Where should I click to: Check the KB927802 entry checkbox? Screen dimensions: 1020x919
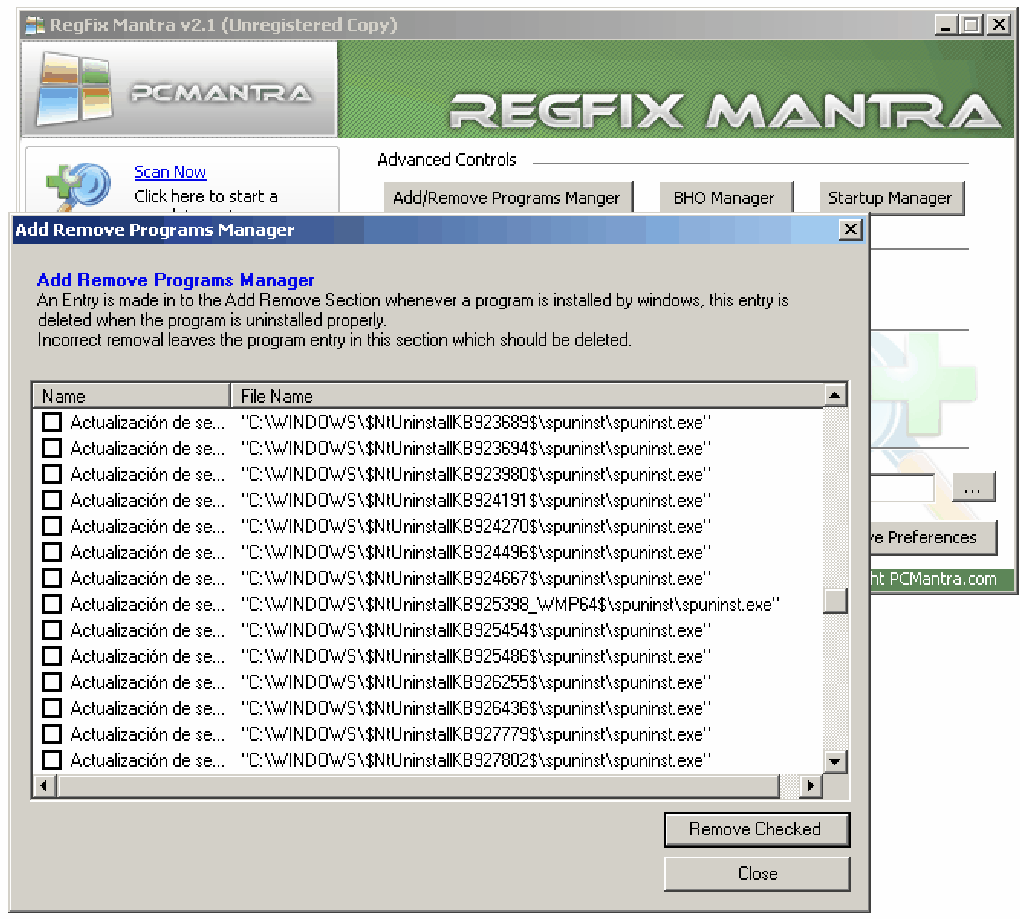tap(51, 759)
